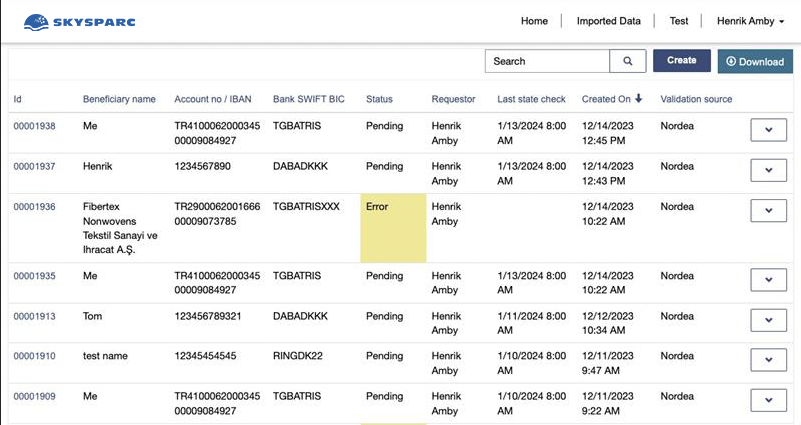Focus the Search input field

coord(547,61)
